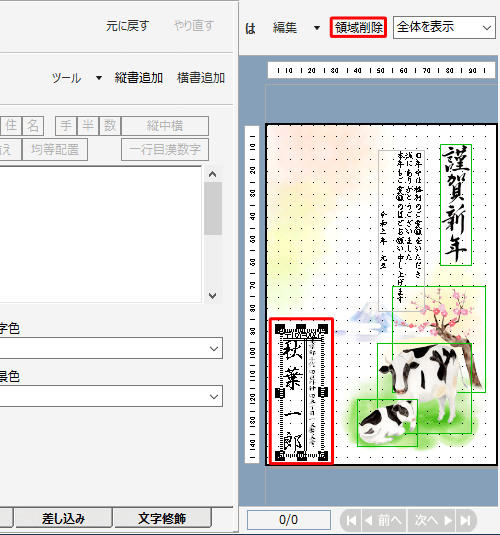Click the bottom-left resize handle of sender frame
This screenshot has width=500, height=535.
coord(280,456)
